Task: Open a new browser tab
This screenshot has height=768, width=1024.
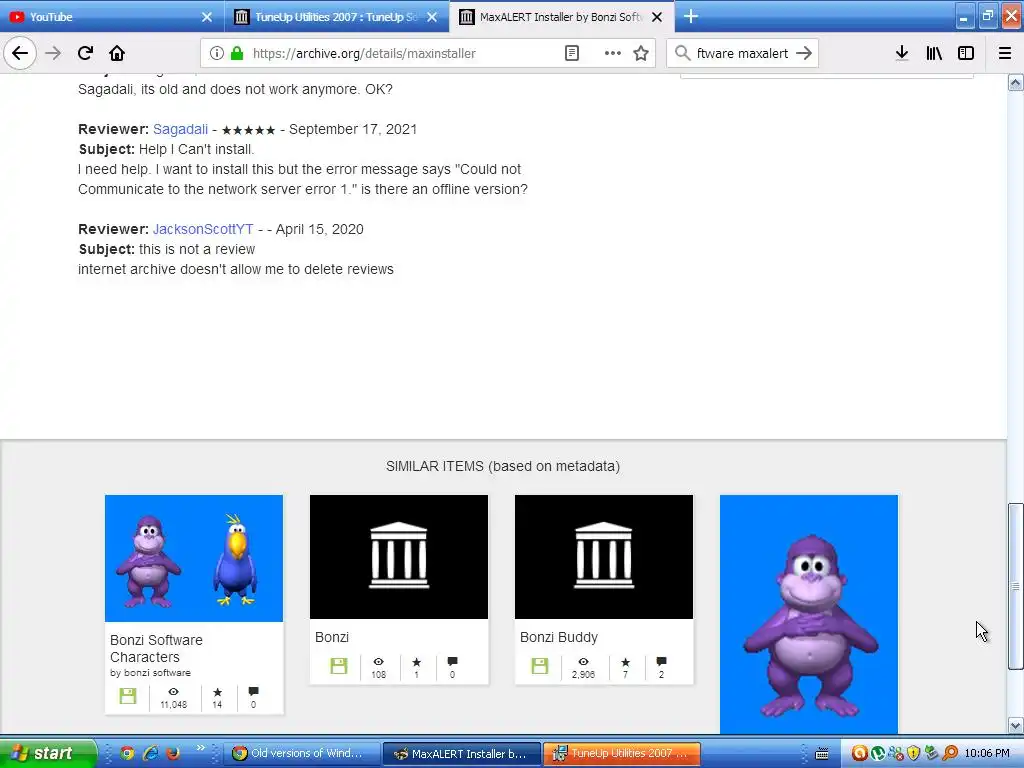Action: pos(691,17)
